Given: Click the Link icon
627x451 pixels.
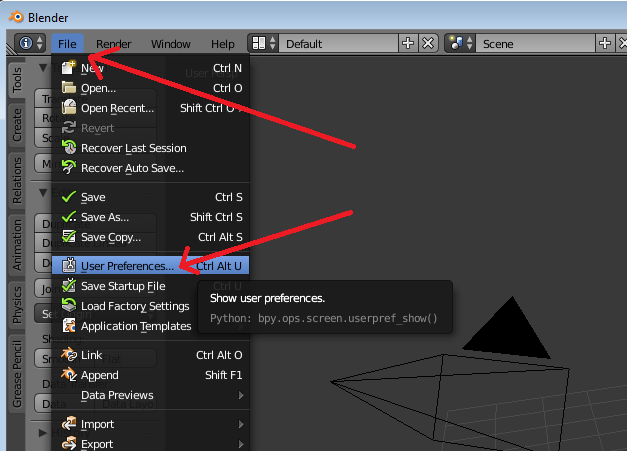Looking at the screenshot, I should point(69,355).
